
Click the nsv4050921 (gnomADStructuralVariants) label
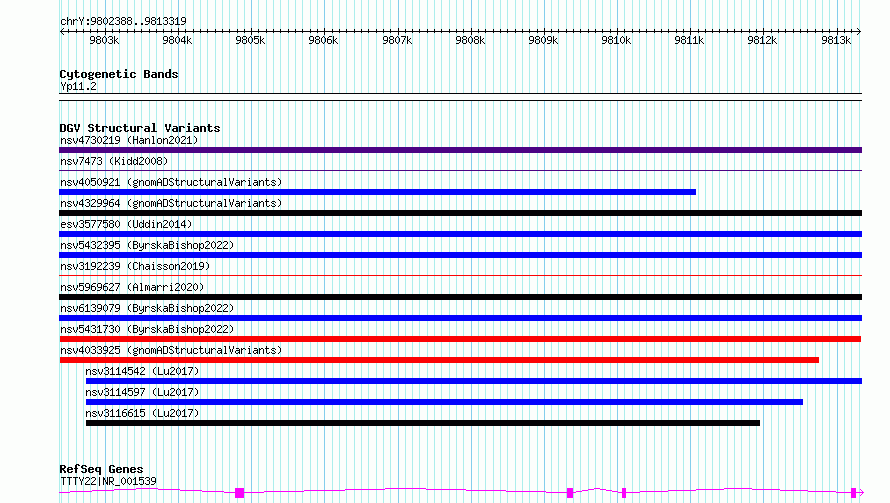[171, 182]
